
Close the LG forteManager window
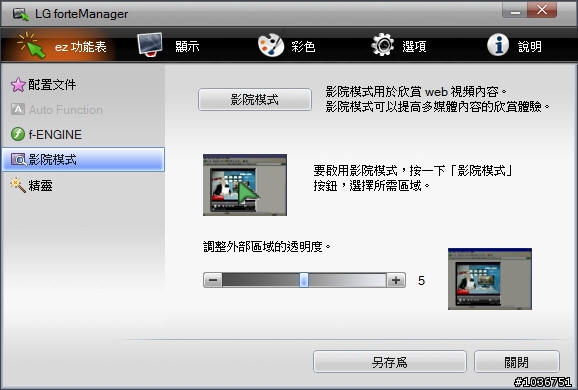(x=542, y=10)
